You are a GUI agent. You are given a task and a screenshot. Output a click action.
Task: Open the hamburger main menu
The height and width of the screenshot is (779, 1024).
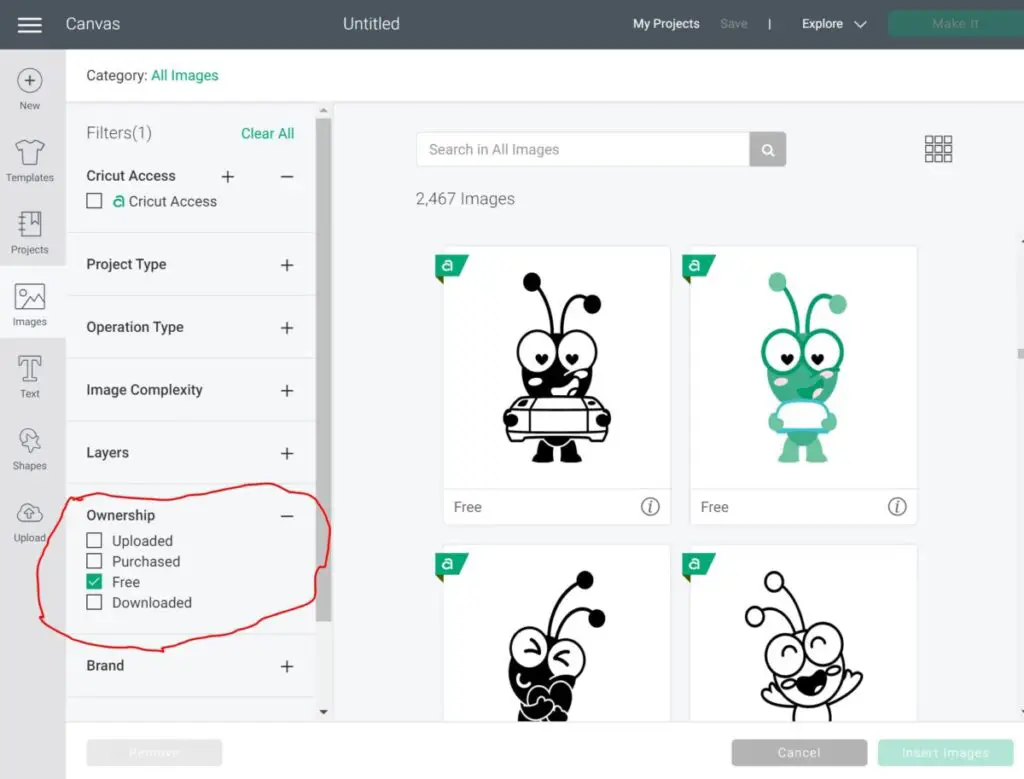(x=29, y=25)
